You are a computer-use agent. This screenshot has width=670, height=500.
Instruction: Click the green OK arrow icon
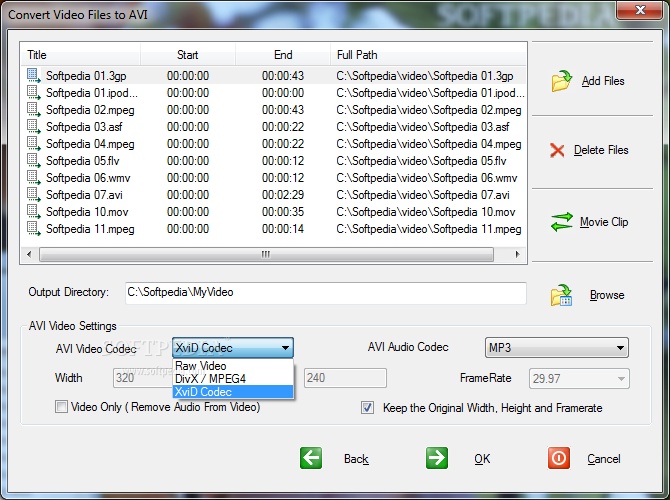[x=437, y=459]
